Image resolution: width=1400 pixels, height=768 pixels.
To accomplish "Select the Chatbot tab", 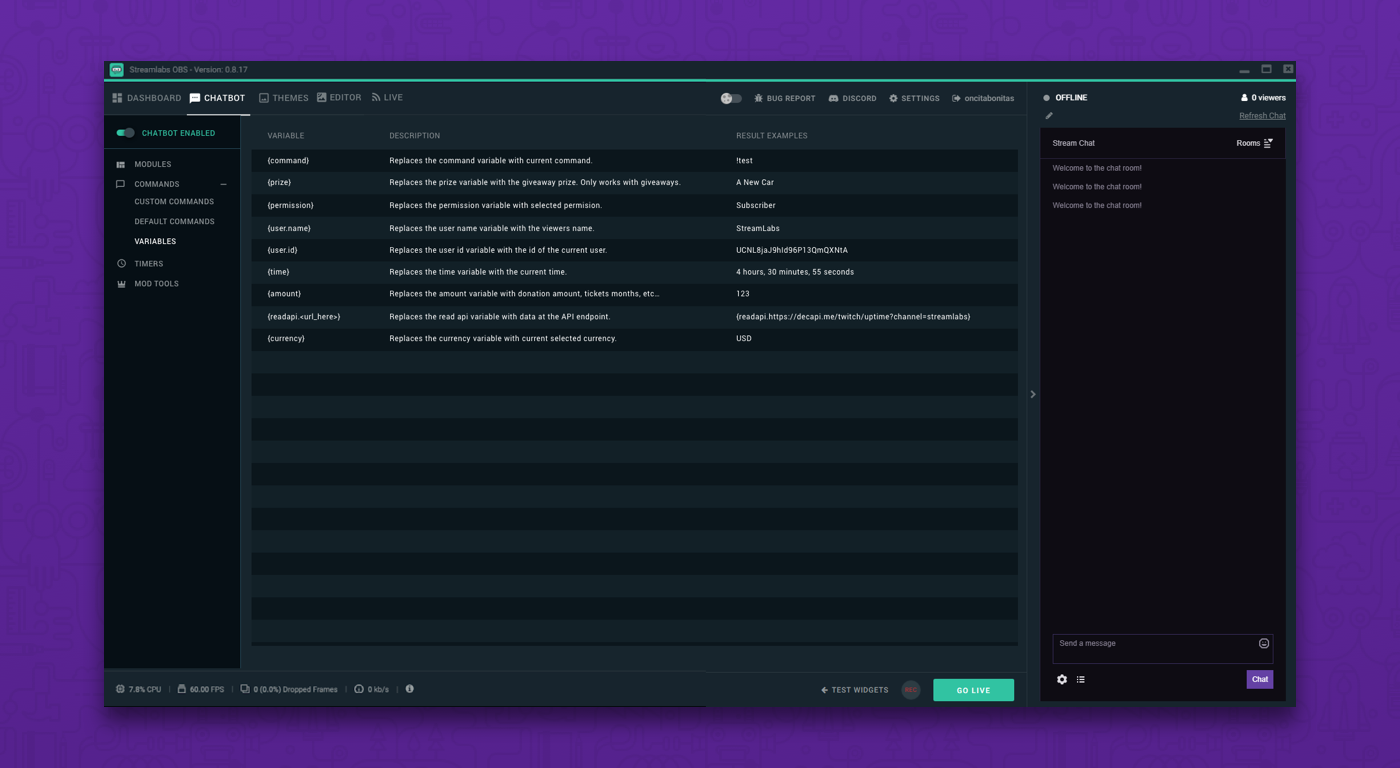I will [217, 98].
